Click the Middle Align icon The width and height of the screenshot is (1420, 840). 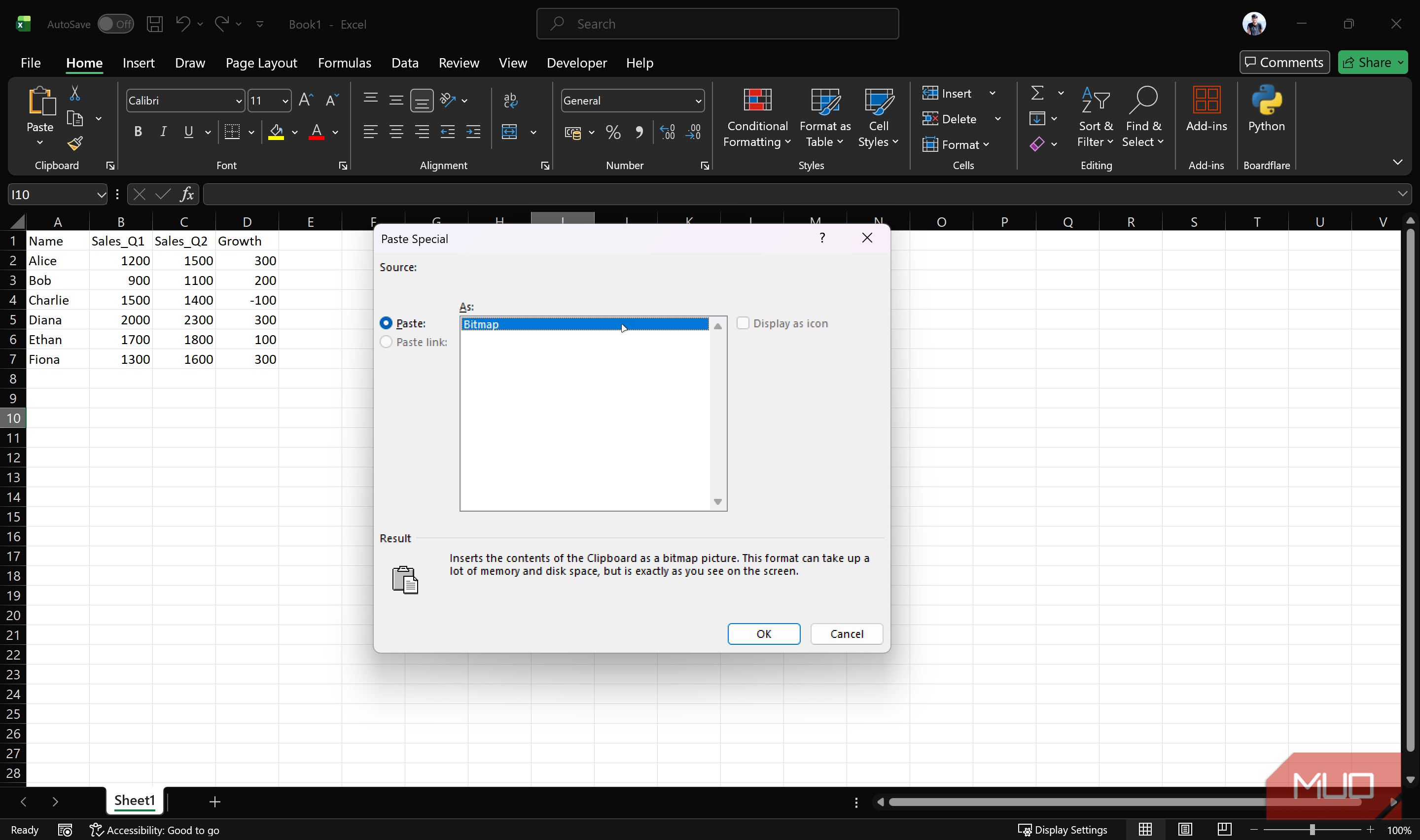point(396,100)
